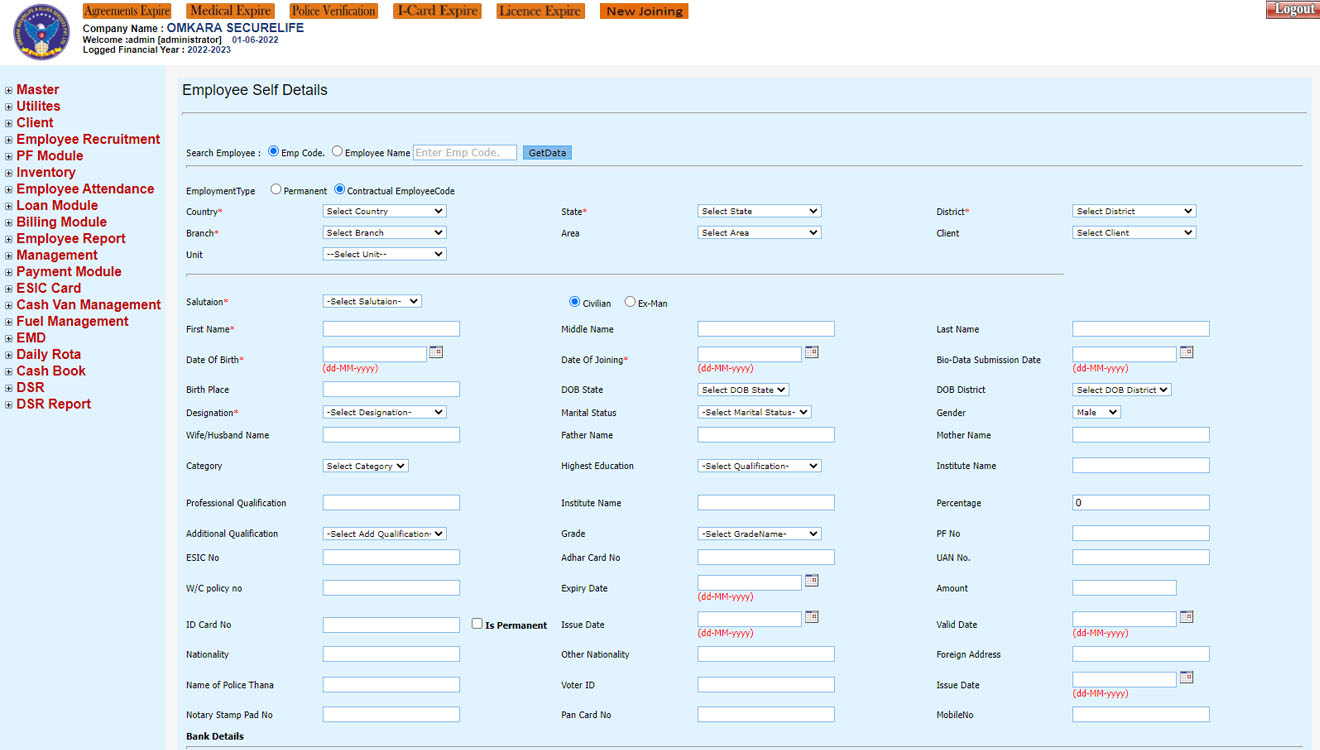The height and width of the screenshot is (750, 1320).
Task: Open the Select Country dropdown
Action: point(384,211)
